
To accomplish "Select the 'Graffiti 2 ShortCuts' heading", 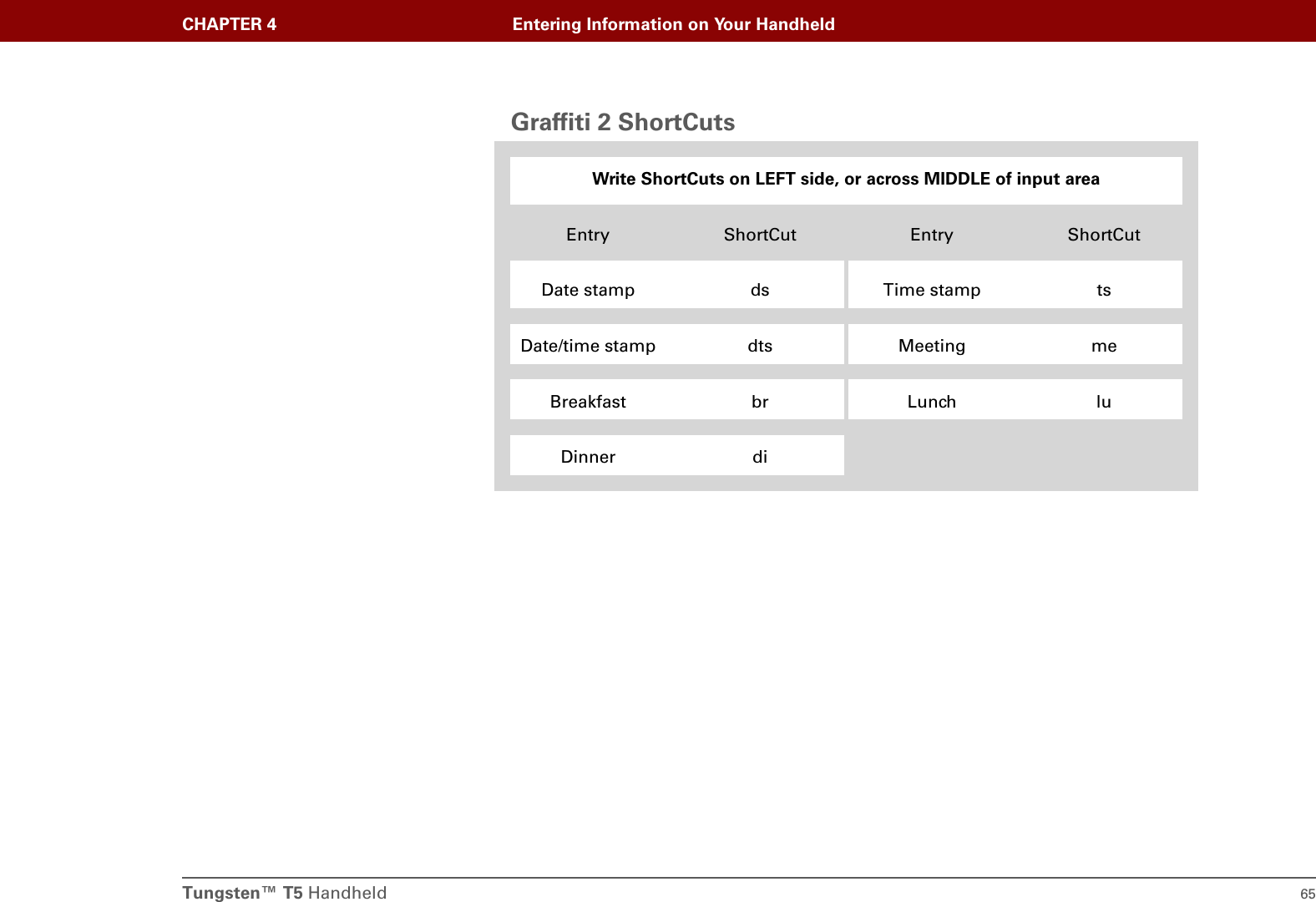I will tap(623, 122).
